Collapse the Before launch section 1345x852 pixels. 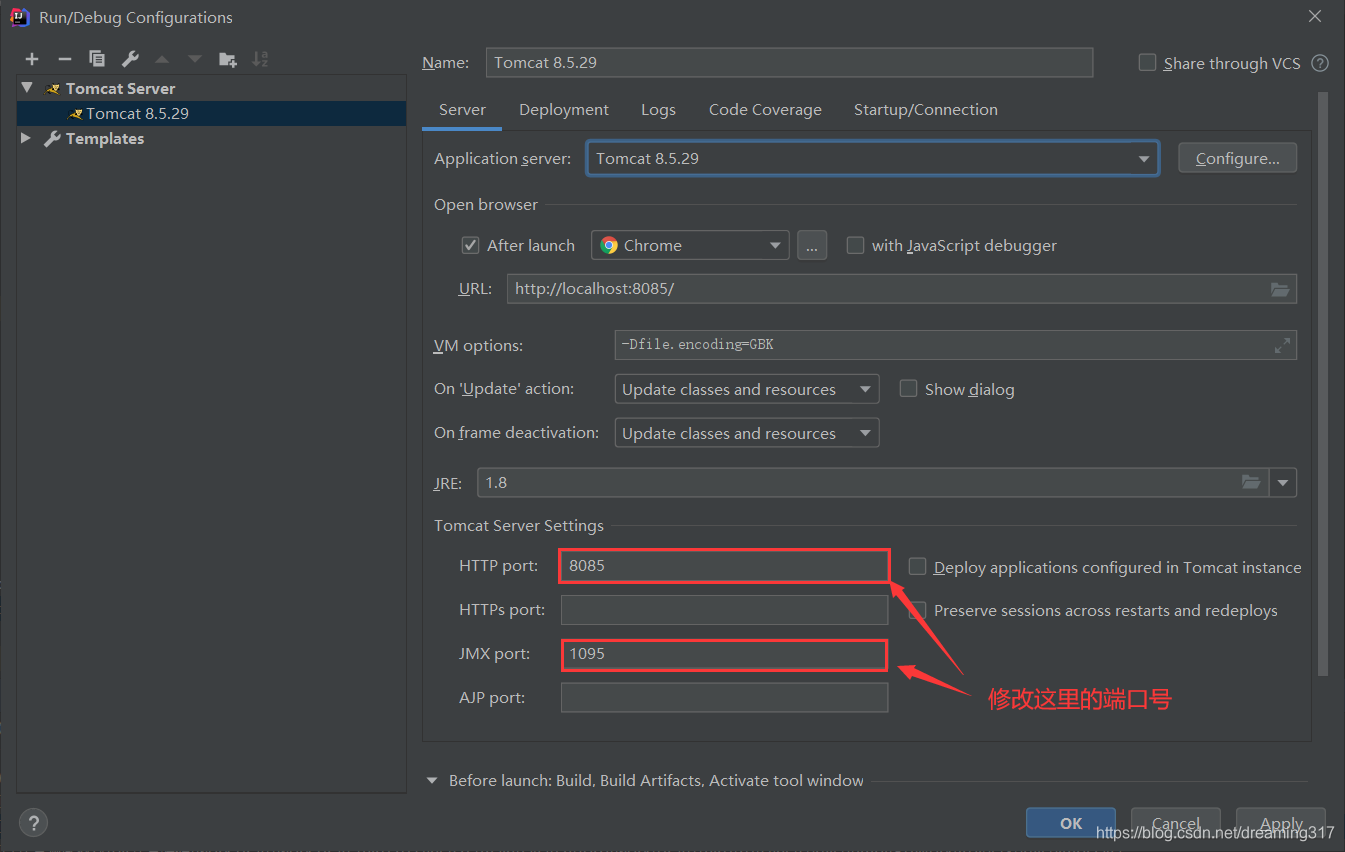[431, 780]
